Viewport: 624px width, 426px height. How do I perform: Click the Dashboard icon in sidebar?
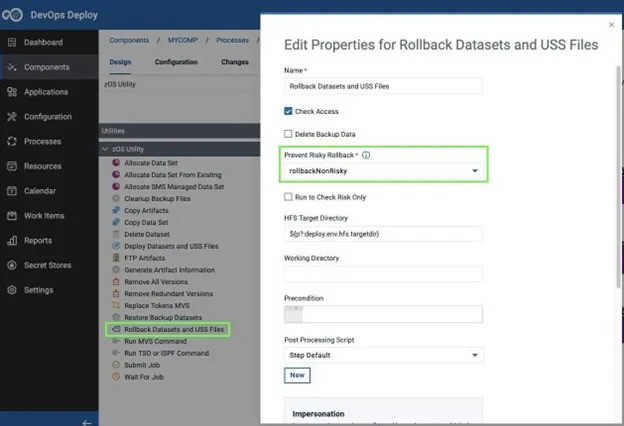(11, 43)
